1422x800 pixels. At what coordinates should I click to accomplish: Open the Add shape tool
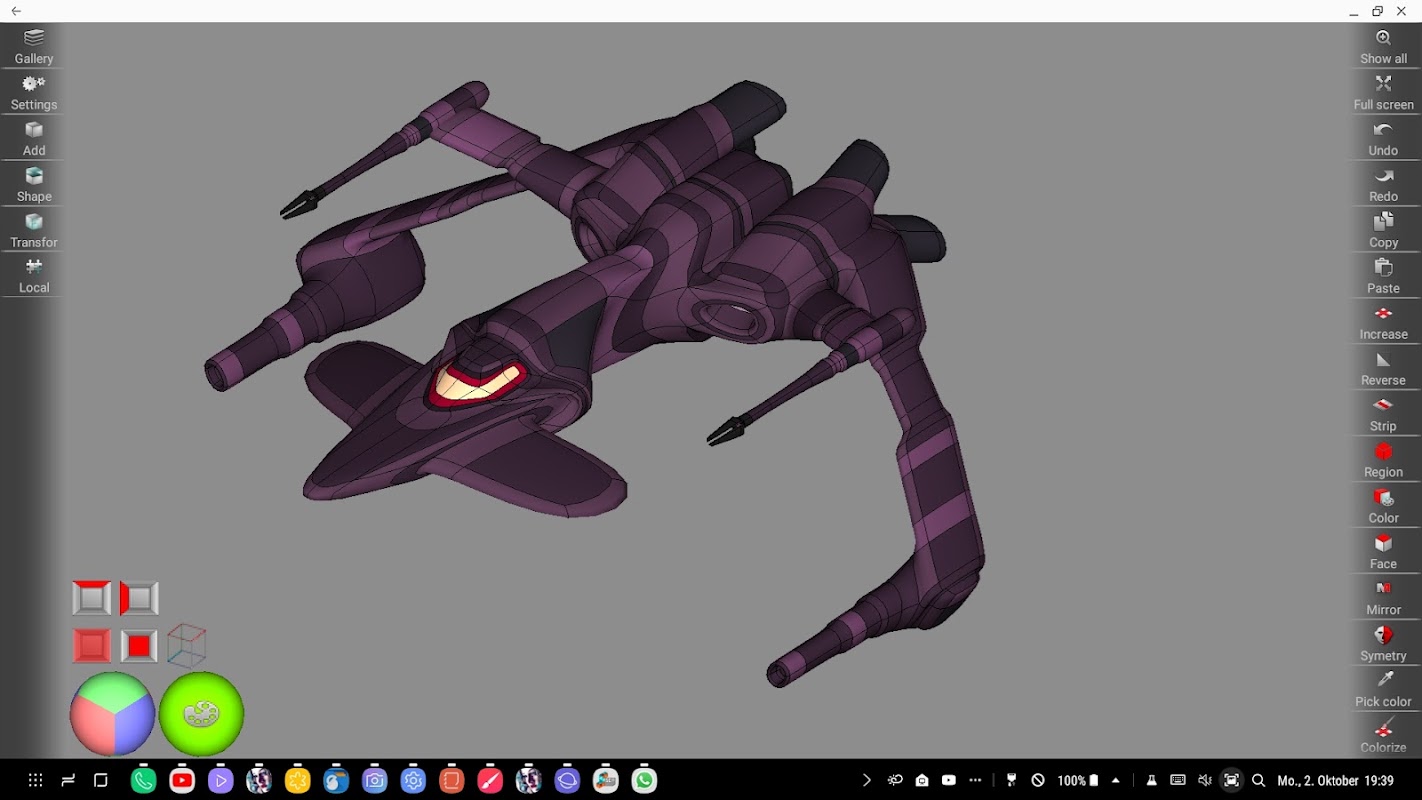pos(34,138)
